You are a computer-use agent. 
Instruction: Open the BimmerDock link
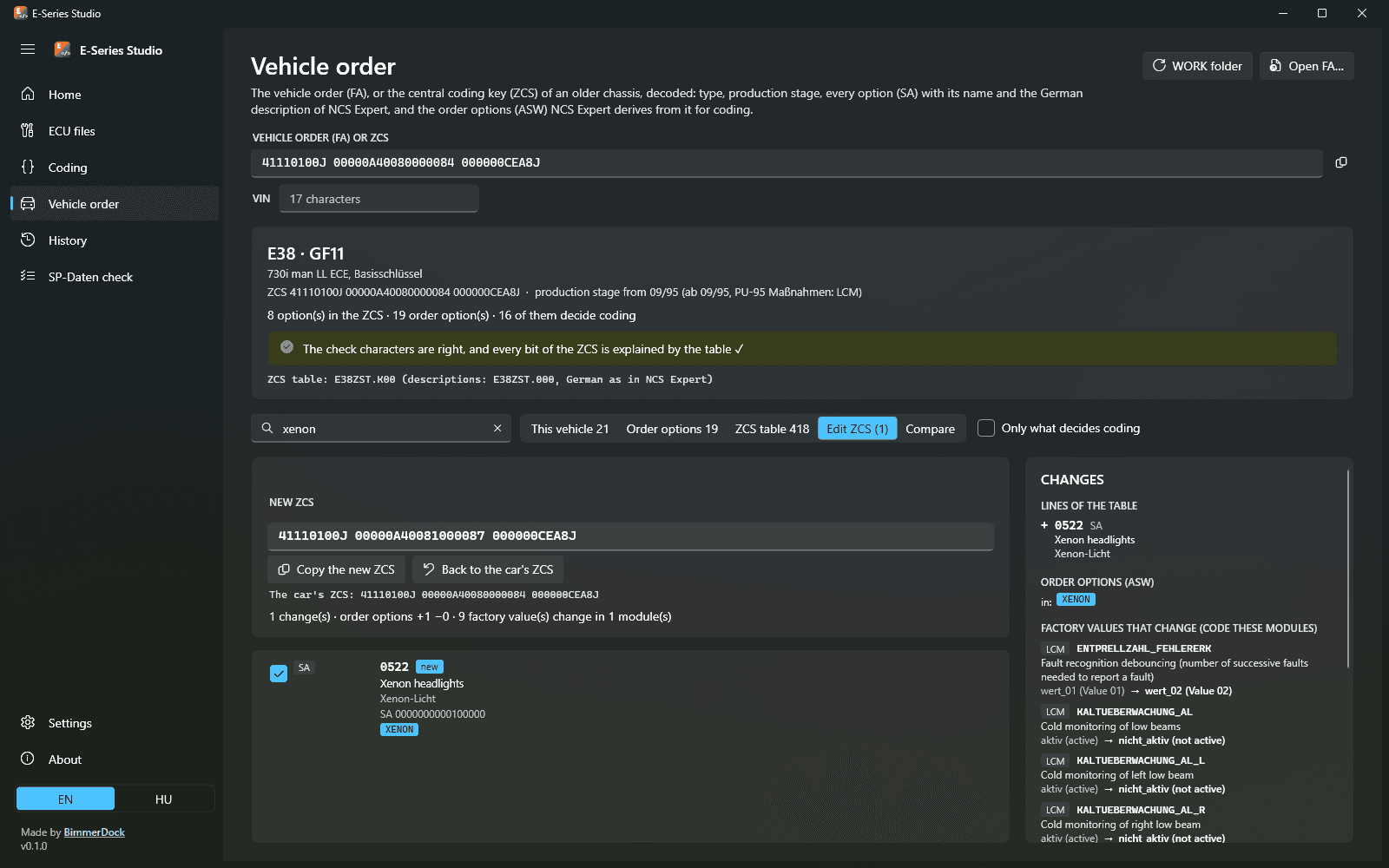pos(94,832)
